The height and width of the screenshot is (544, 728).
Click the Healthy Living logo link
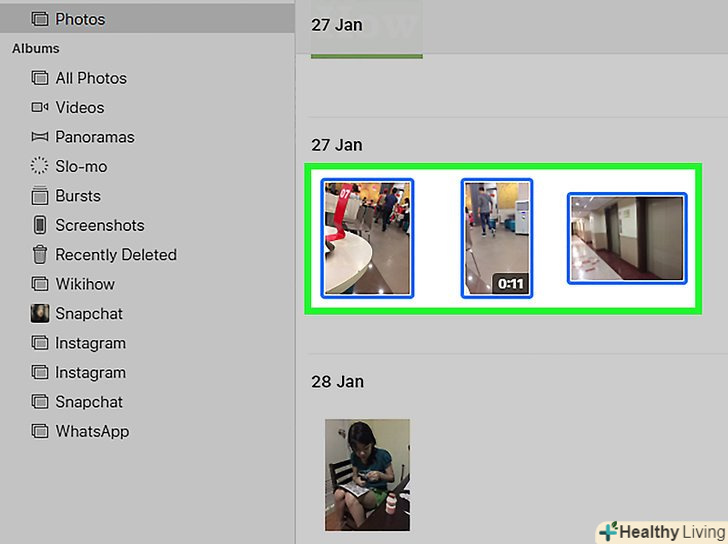pos(663,532)
